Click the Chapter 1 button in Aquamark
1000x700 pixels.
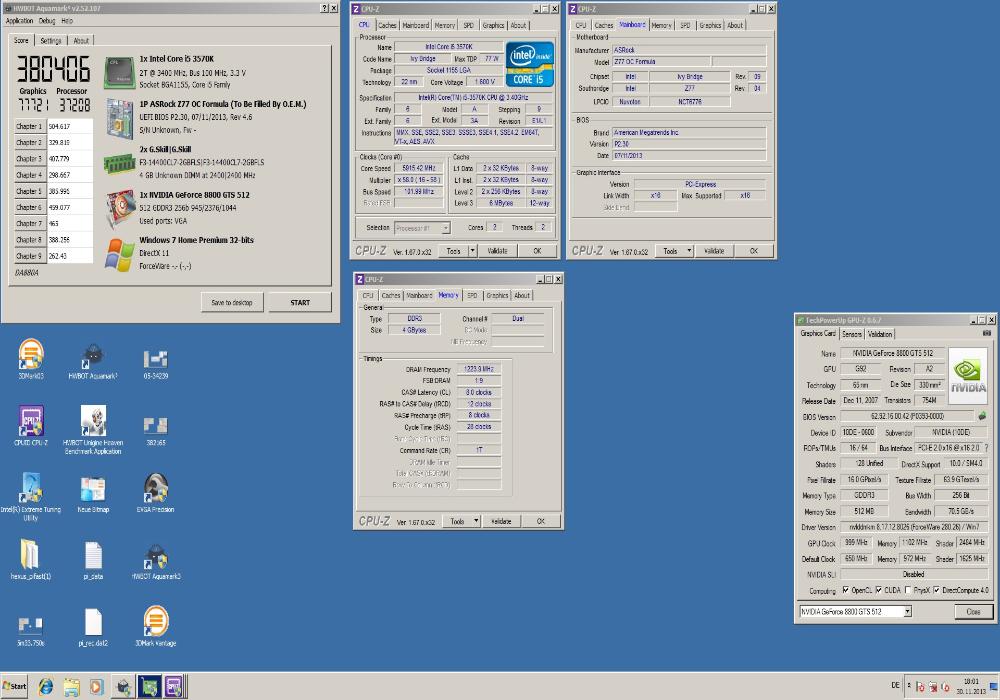tap(29, 126)
